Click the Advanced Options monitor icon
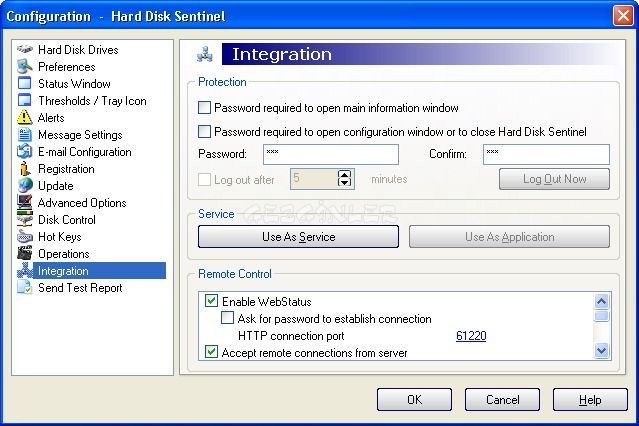This screenshot has height=426, width=639. click(x=24, y=202)
